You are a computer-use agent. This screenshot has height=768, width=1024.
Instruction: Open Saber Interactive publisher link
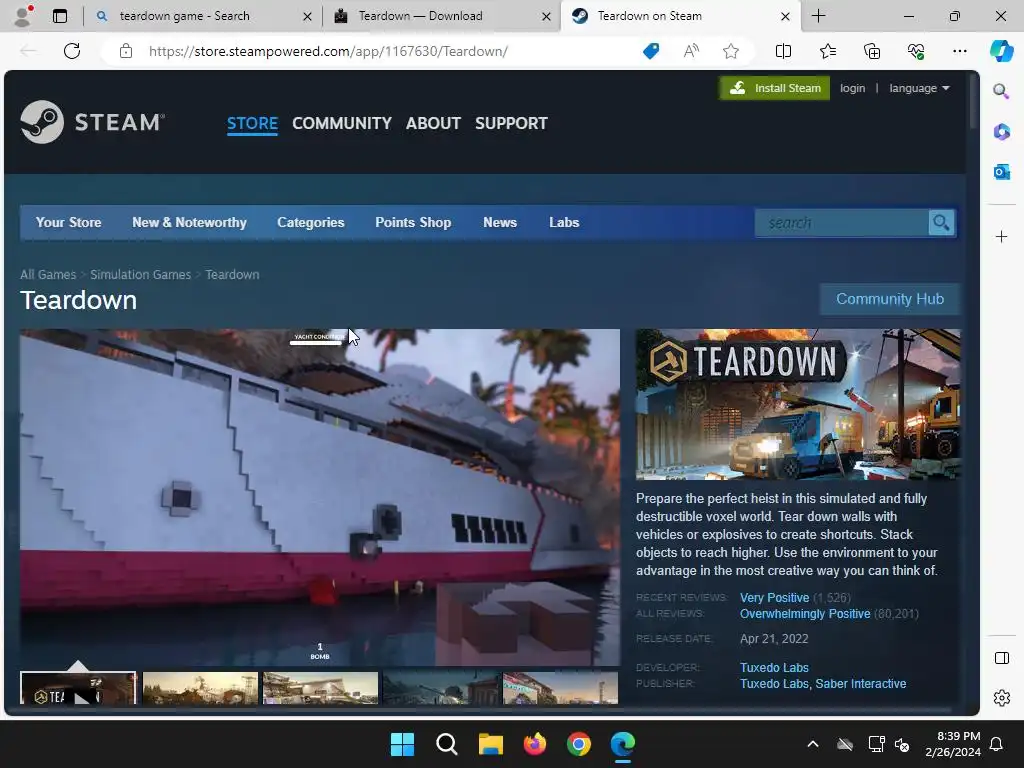point(861,684)
